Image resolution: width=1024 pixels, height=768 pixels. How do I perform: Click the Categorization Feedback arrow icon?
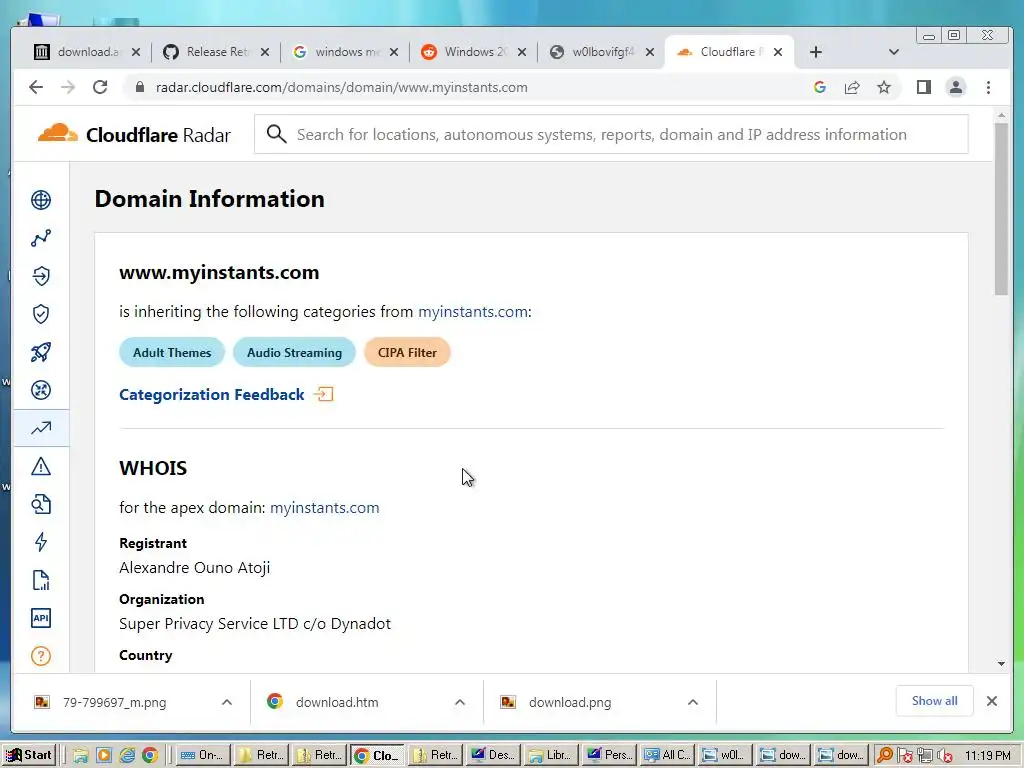323,394
